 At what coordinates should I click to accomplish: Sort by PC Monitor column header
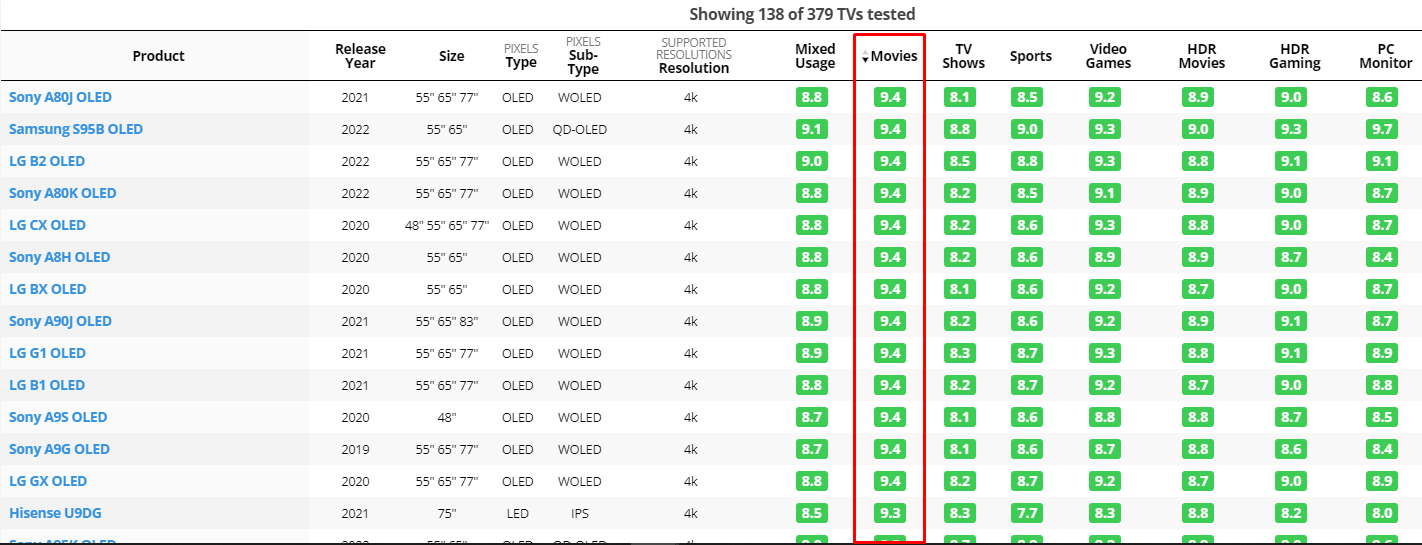tap(1385, 56)
